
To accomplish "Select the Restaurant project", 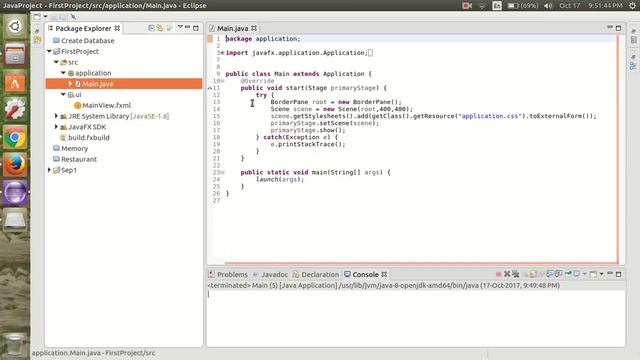I will coord(75,159).
